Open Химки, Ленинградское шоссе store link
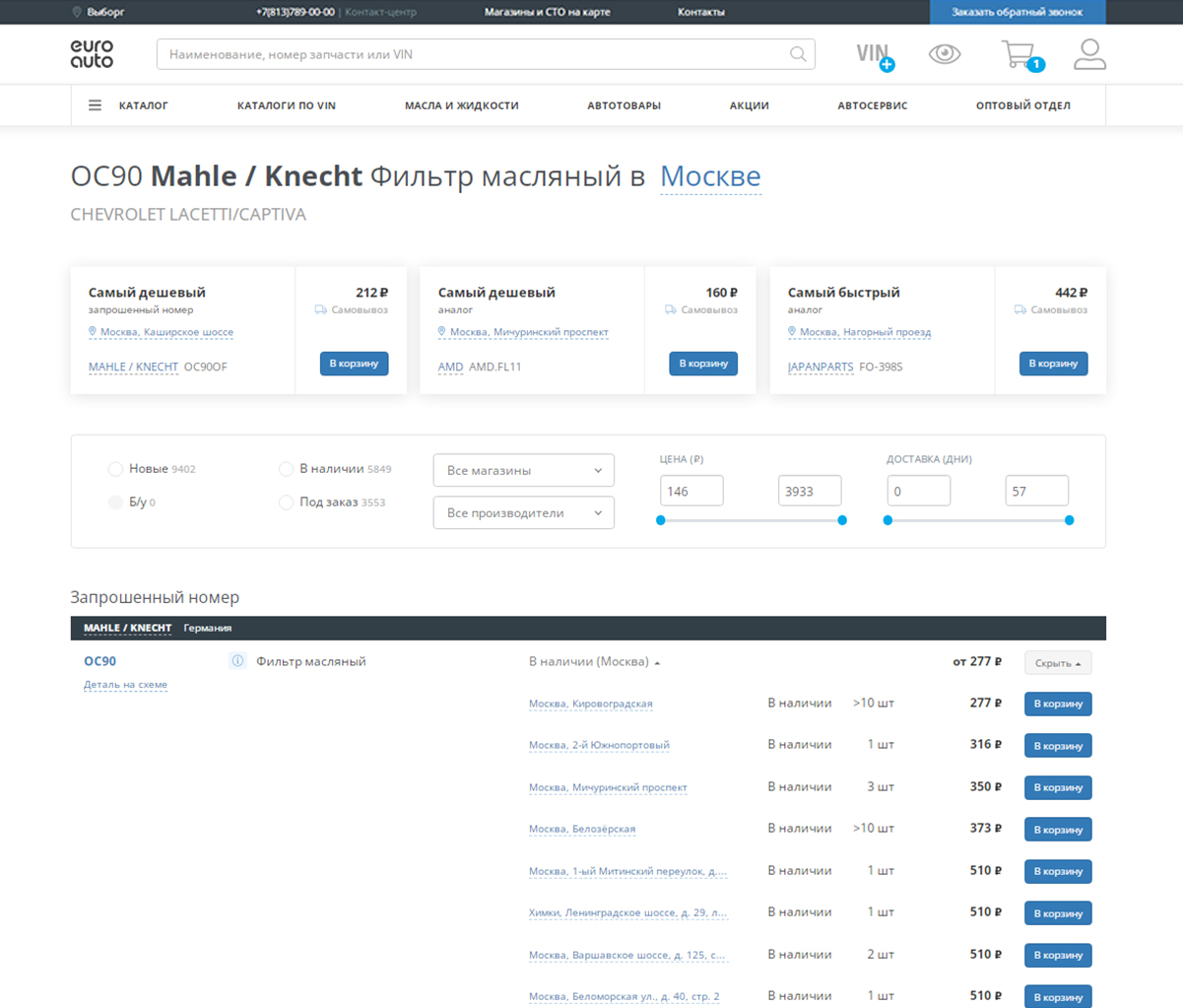 tap(627, 913)
